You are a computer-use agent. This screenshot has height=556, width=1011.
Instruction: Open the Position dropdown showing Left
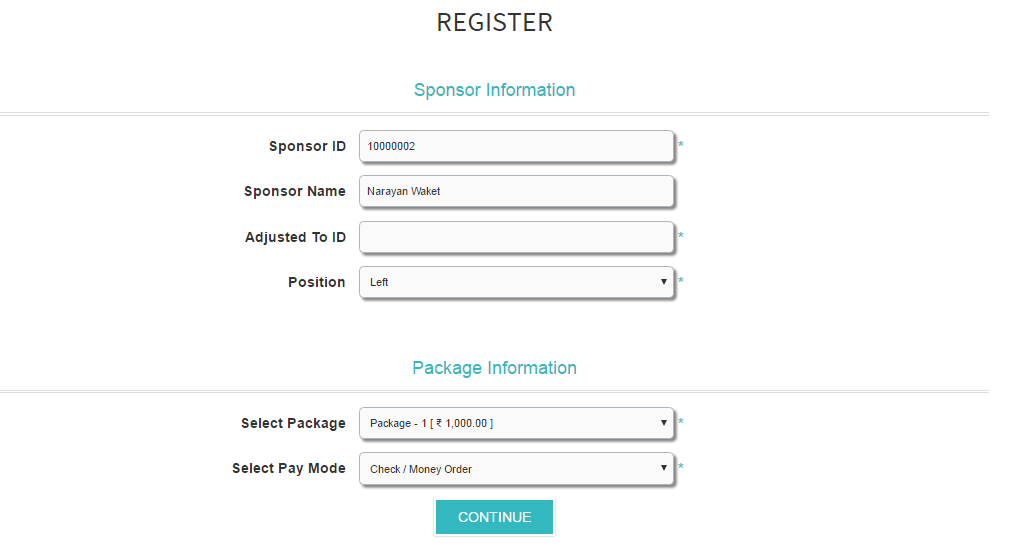point(516,282)
